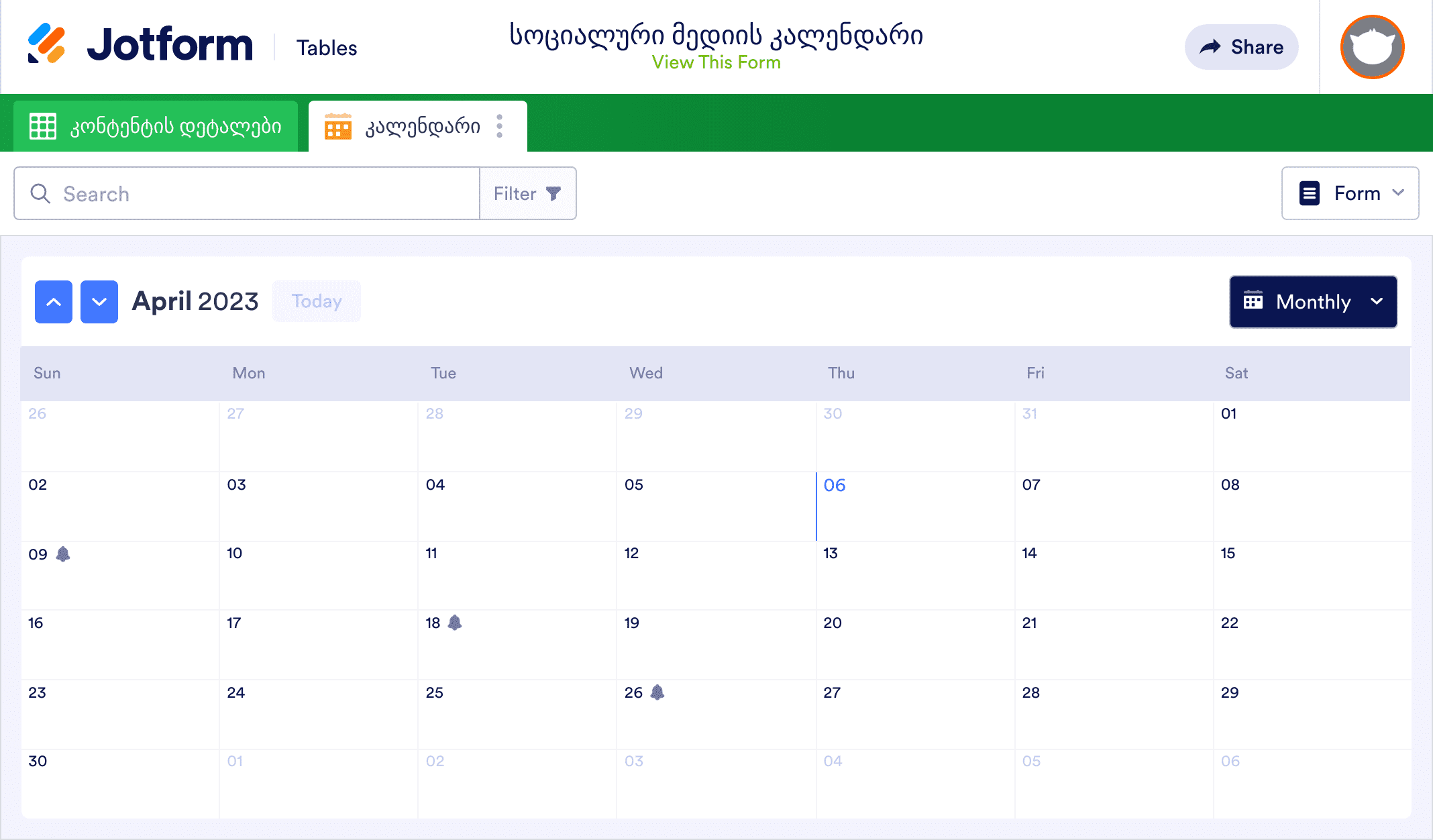Image resolution: width=1433 pixels, height=840 pixels.
Task: Switch to the კონტენტის დეტალები tab
Action: click(156, 126)
